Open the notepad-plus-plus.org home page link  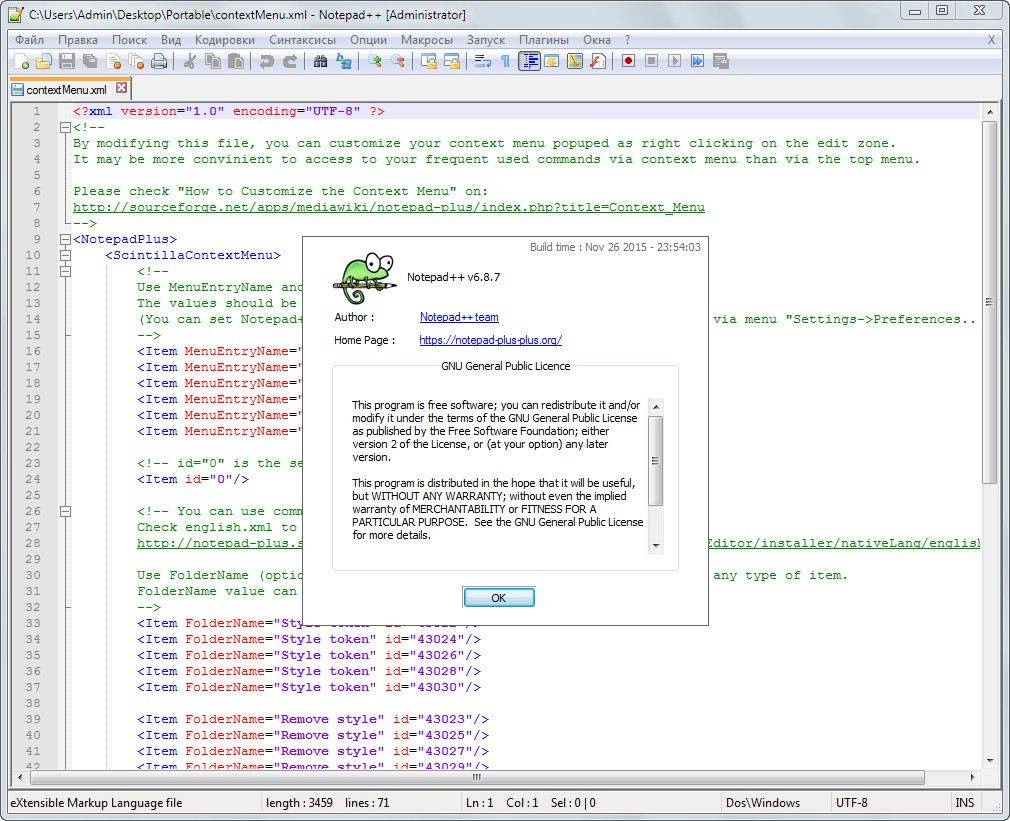[490, 340]
